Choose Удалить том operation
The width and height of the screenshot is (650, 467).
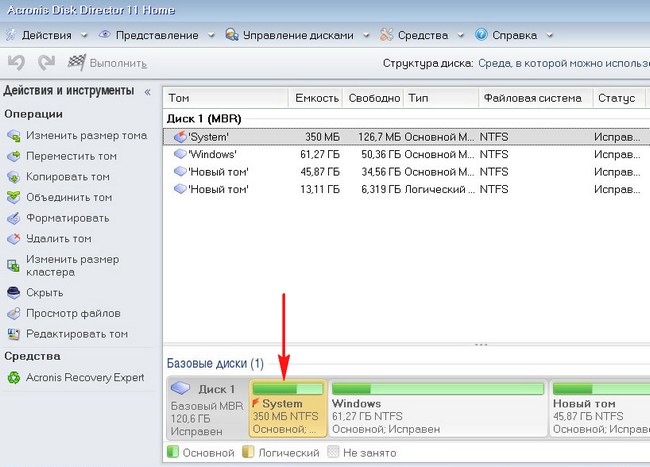click(x=58, y=239)
